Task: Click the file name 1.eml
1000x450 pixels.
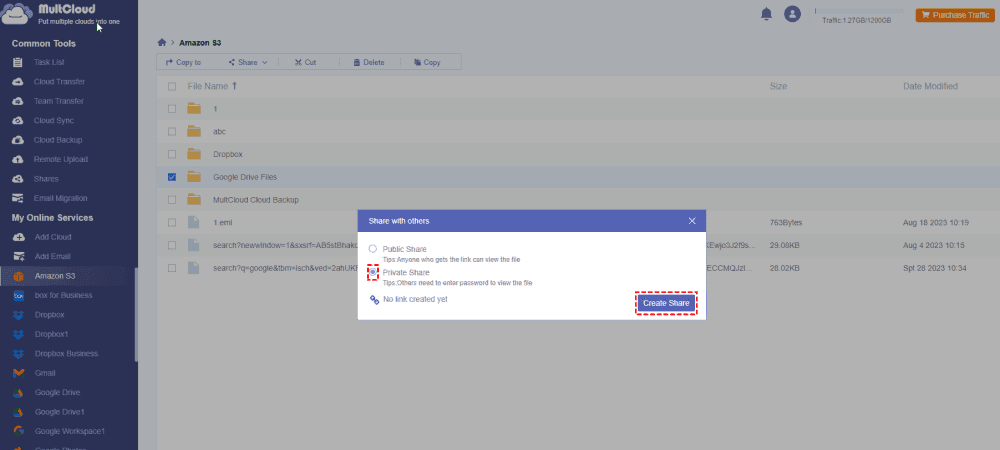Action: point(222,222)
